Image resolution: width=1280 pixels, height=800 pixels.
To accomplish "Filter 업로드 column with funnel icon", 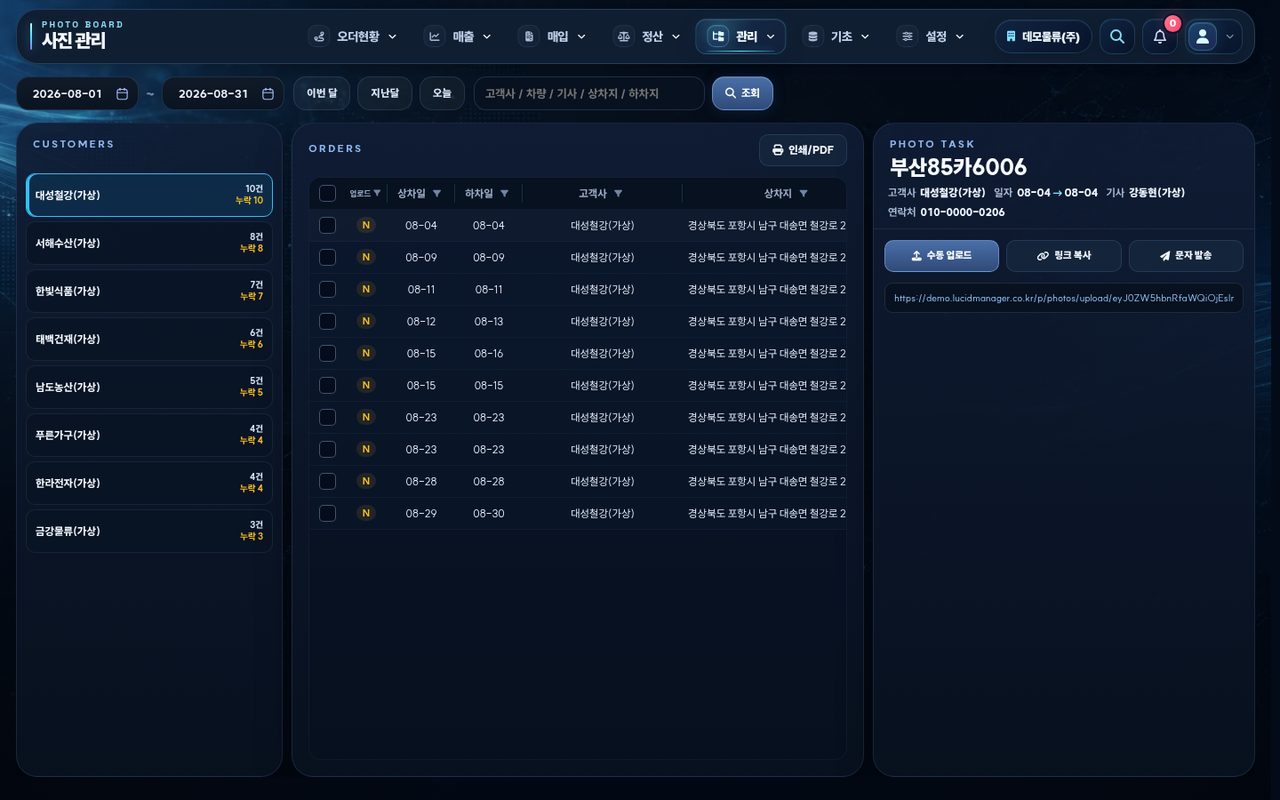I will [377, 194].
